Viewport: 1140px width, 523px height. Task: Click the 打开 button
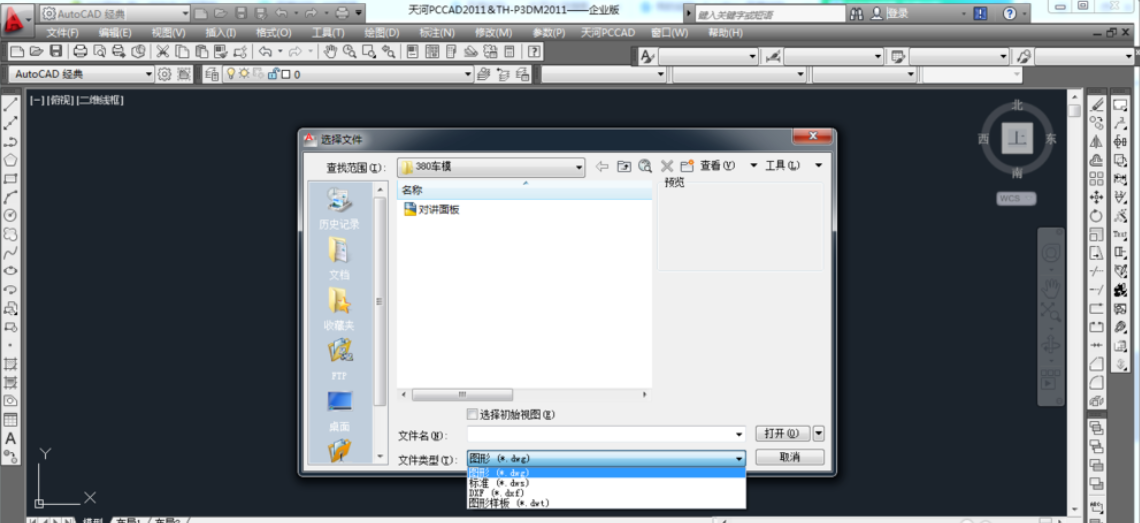click(780, 434)
